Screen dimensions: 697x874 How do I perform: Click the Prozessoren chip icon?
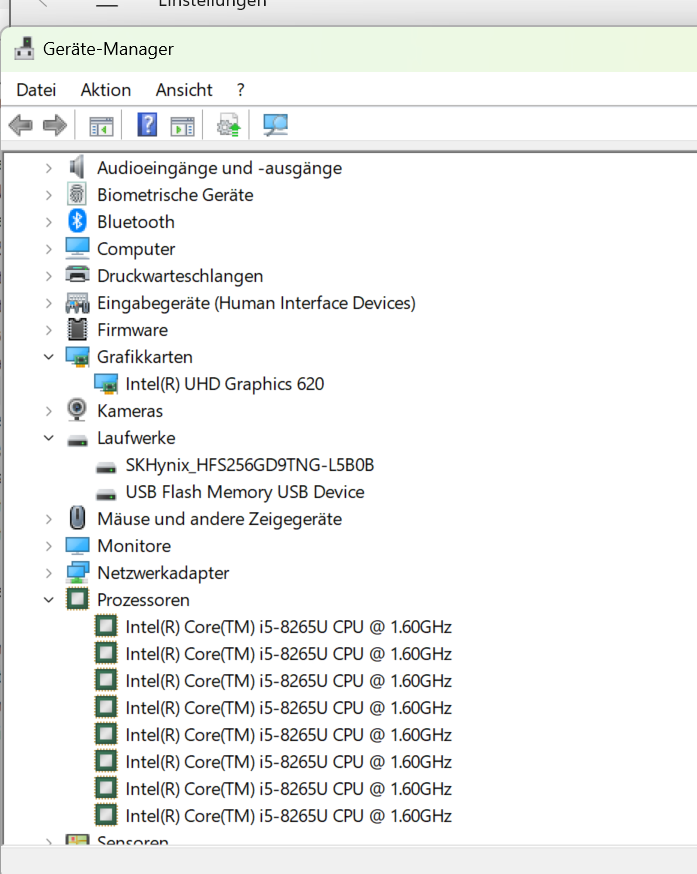pyautogui.click(x=77, y=599)
